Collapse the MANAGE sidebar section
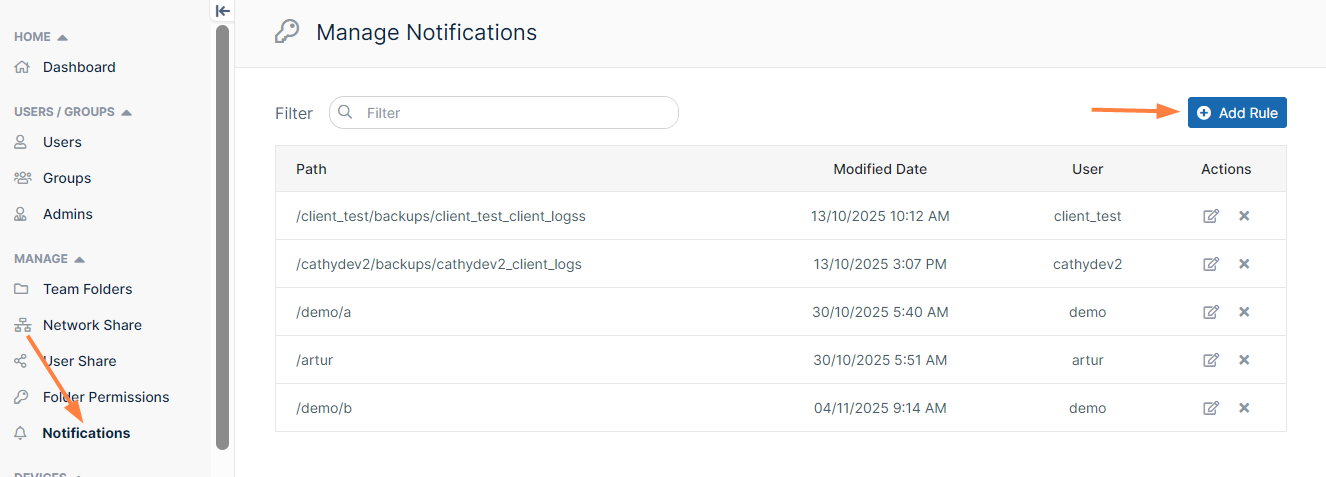The height and width of the screenshot is (477, 1326). 80,259
